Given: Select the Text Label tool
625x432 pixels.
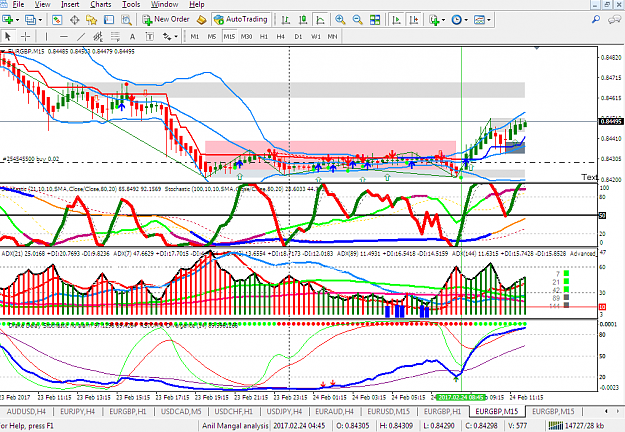Looking at the screenshot, I should [x=150, y=37].
